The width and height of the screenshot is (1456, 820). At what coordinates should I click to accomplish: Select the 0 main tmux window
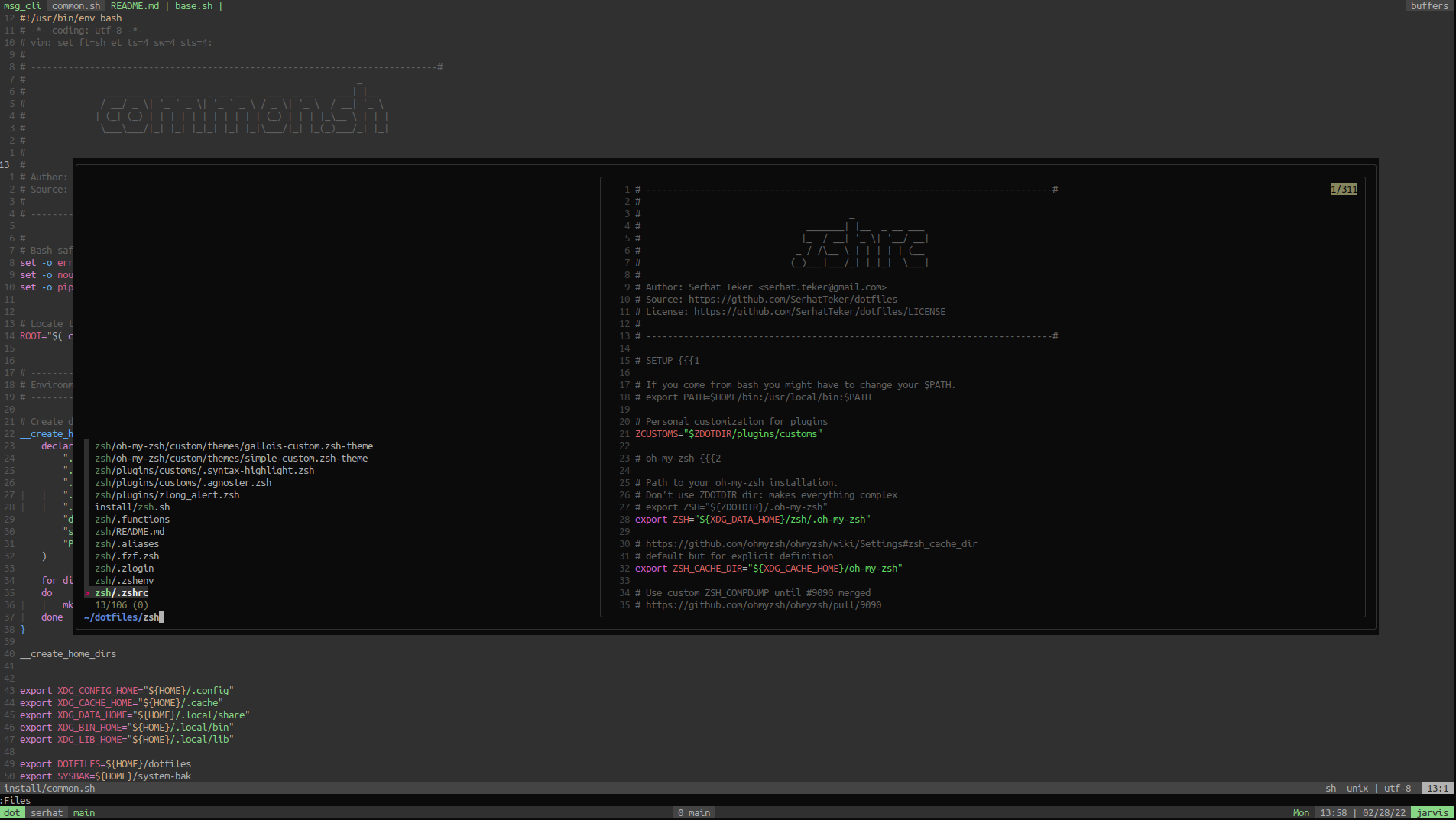click(x=694, y=812)
